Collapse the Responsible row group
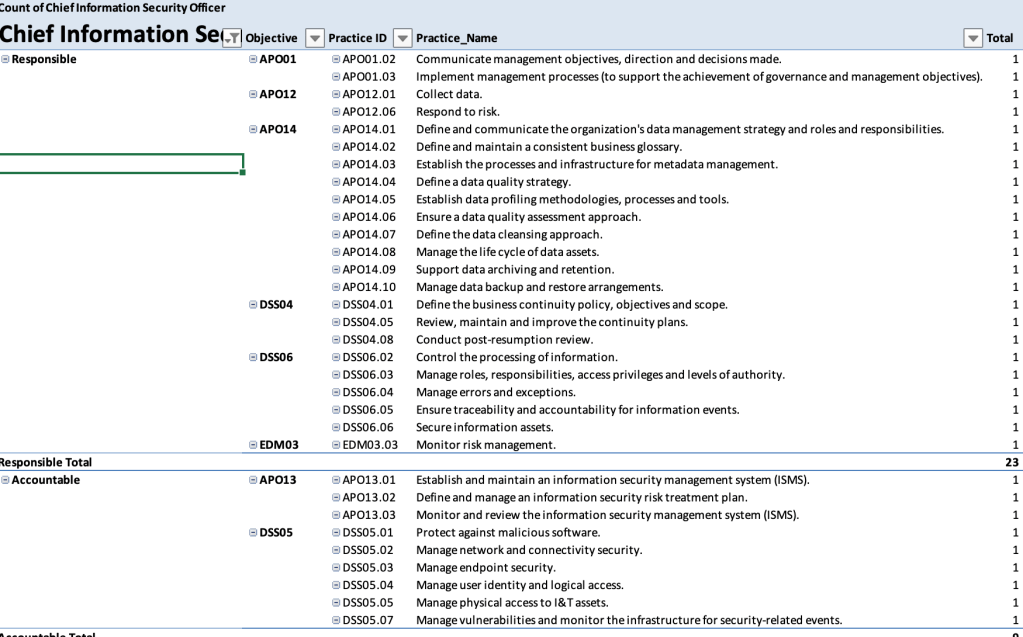 click(6, 60)
